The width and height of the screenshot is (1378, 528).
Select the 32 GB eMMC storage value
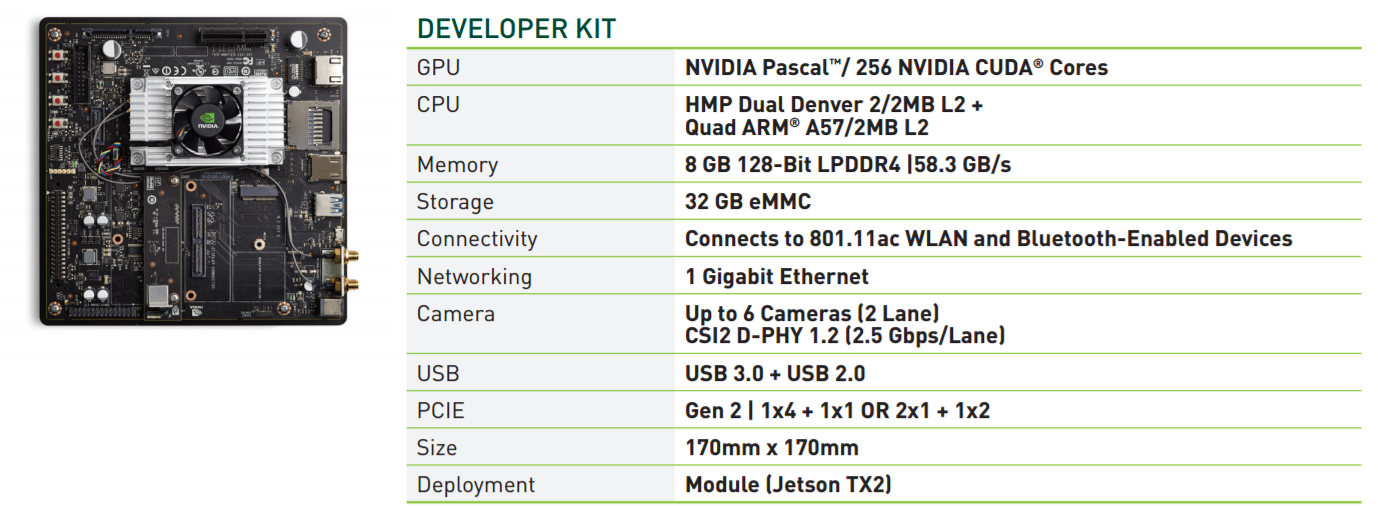pos(747,202)
